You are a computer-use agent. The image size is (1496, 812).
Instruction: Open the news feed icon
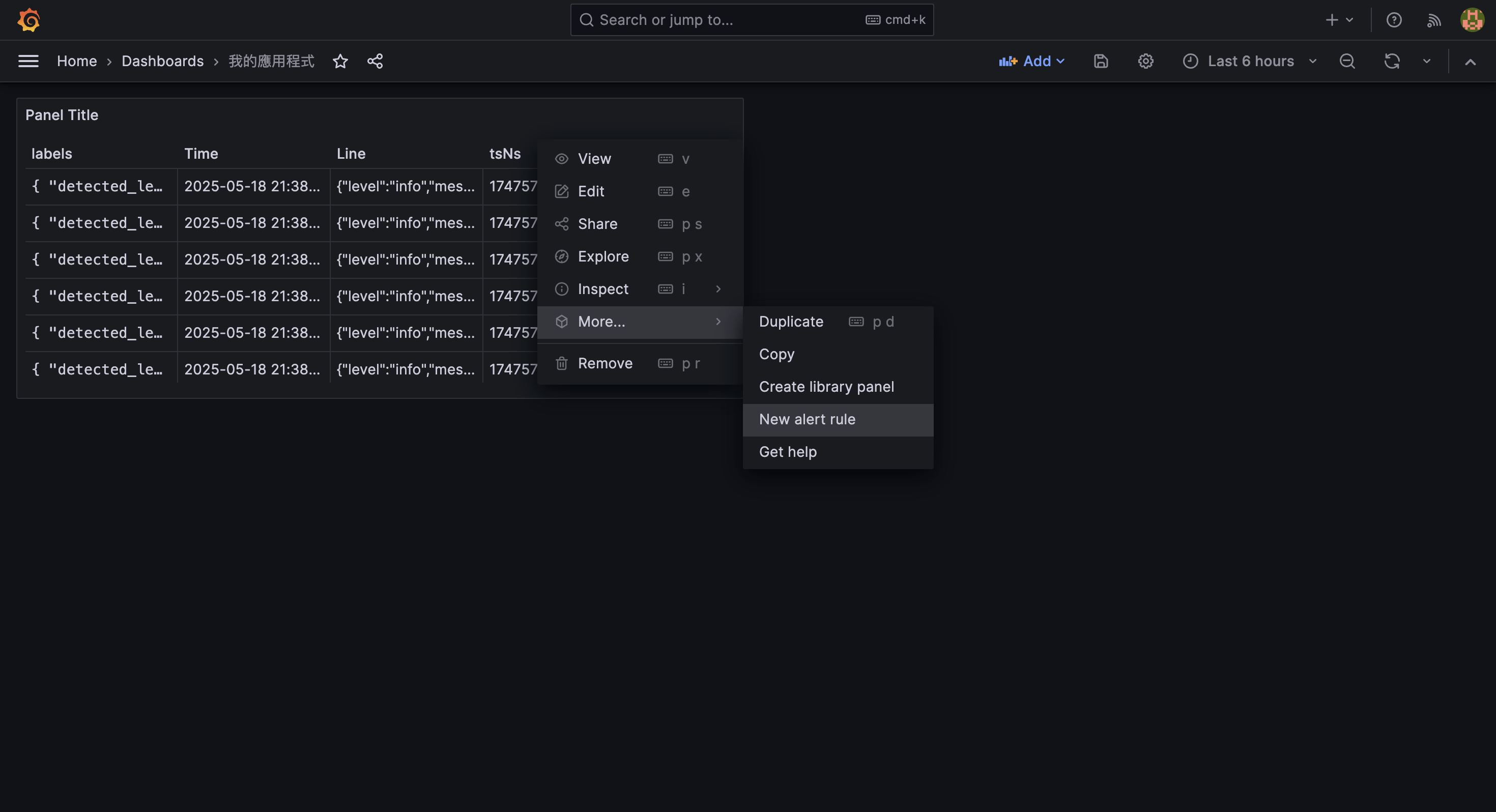point(1433,20)
